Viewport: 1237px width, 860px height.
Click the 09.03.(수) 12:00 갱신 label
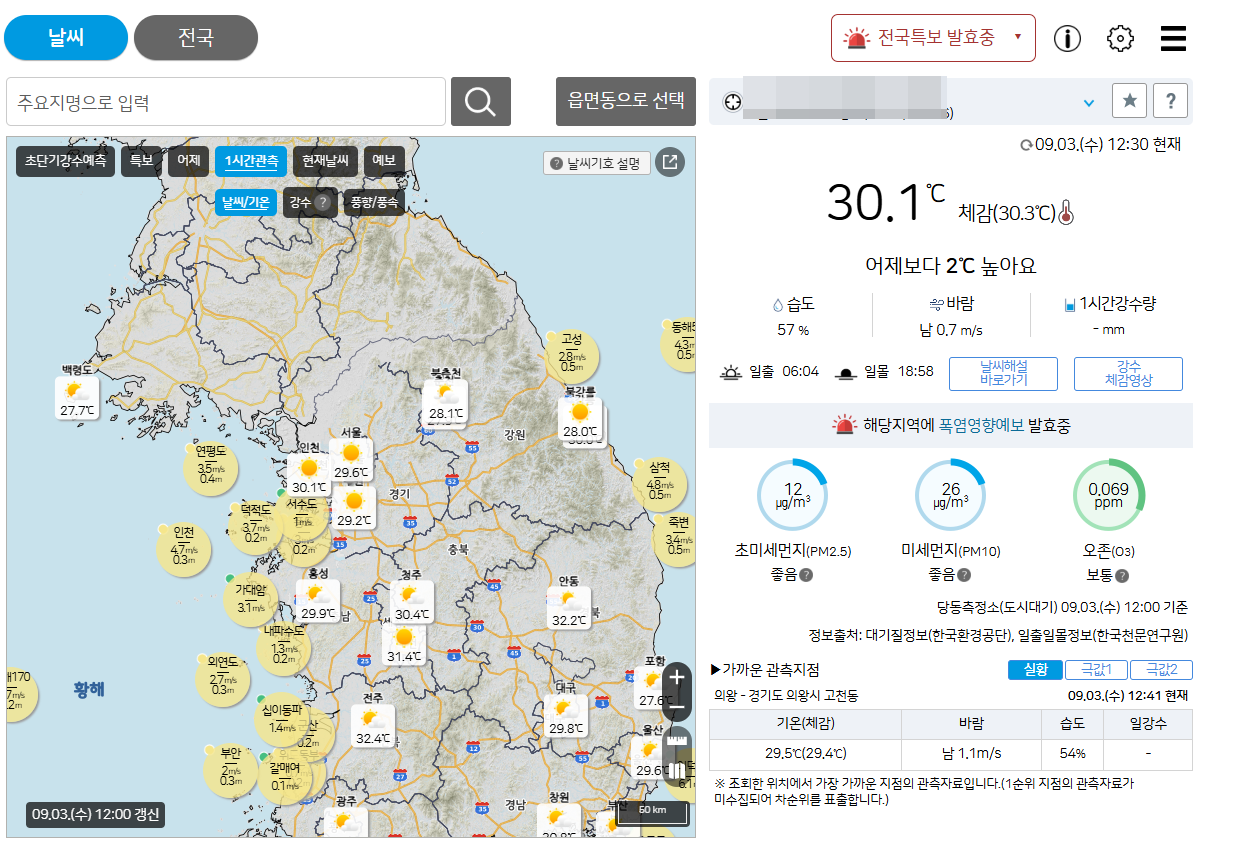pyautogui.click(x=95, y=814)
